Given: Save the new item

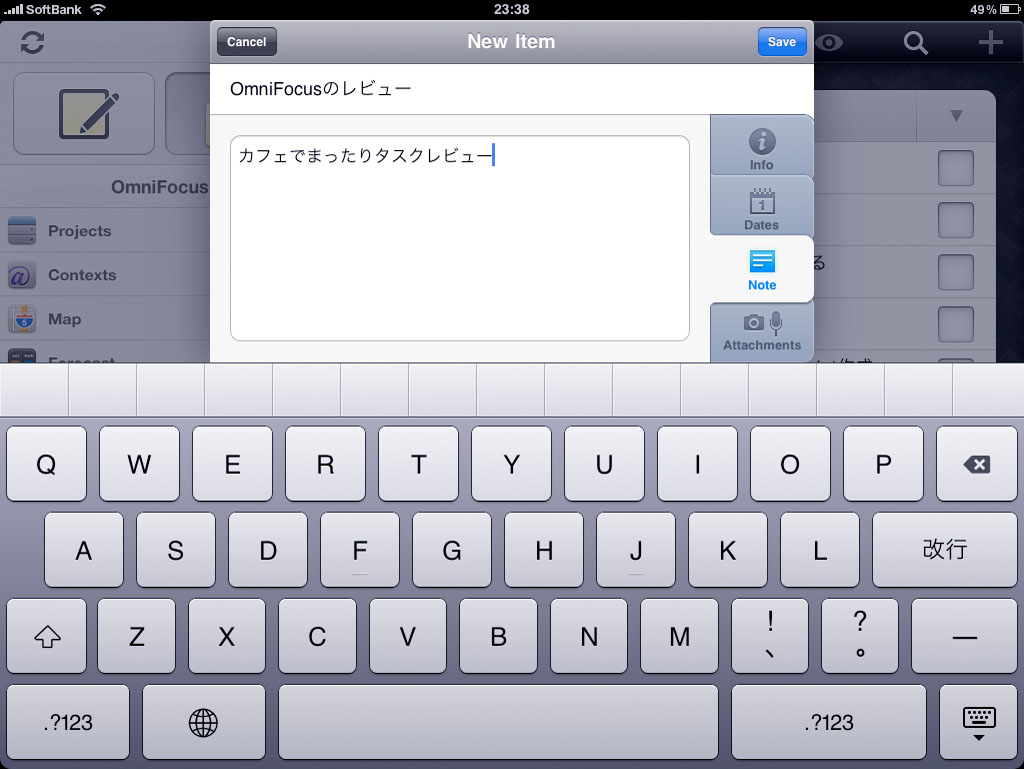Looking at the screenshot, I should click(x=782, y=42).
